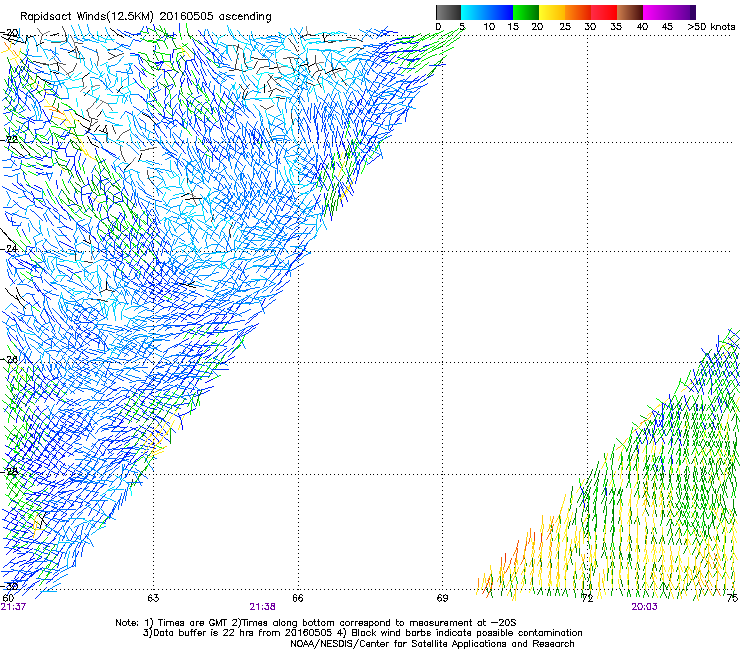Click the orange 25-30 knots legend swatch

578,12
